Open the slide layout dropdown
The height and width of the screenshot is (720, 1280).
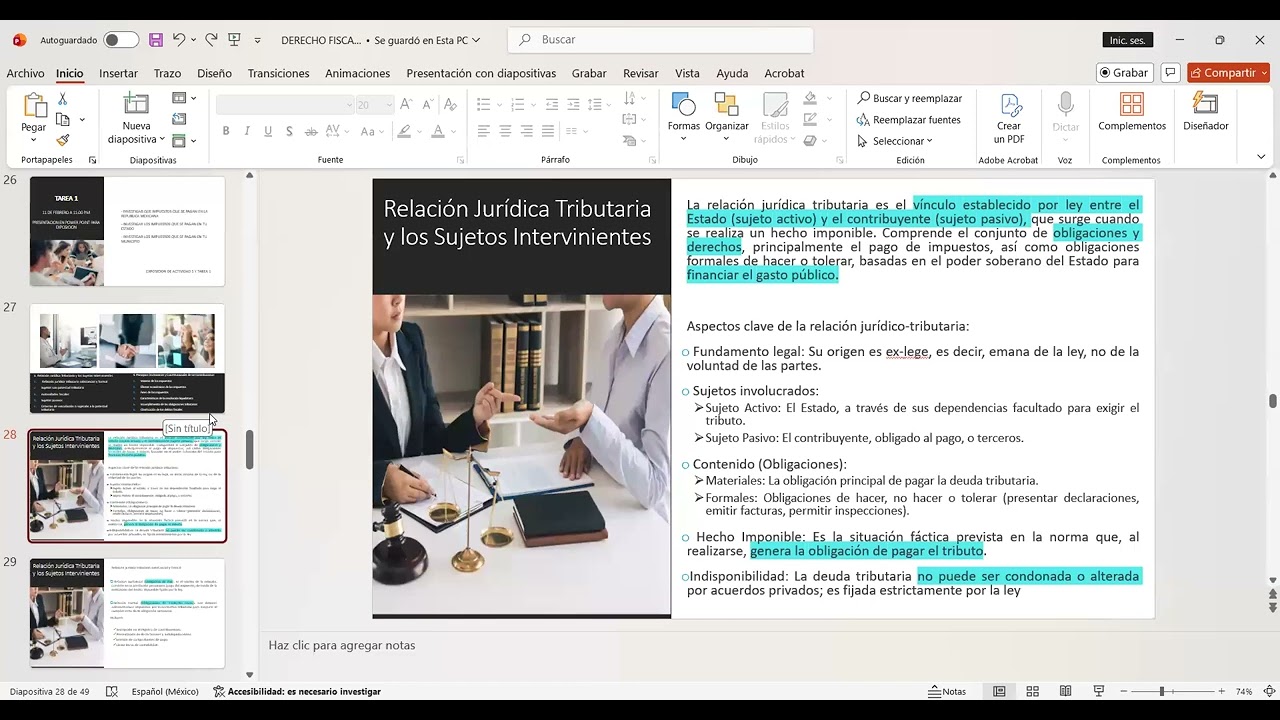(184, 98)
